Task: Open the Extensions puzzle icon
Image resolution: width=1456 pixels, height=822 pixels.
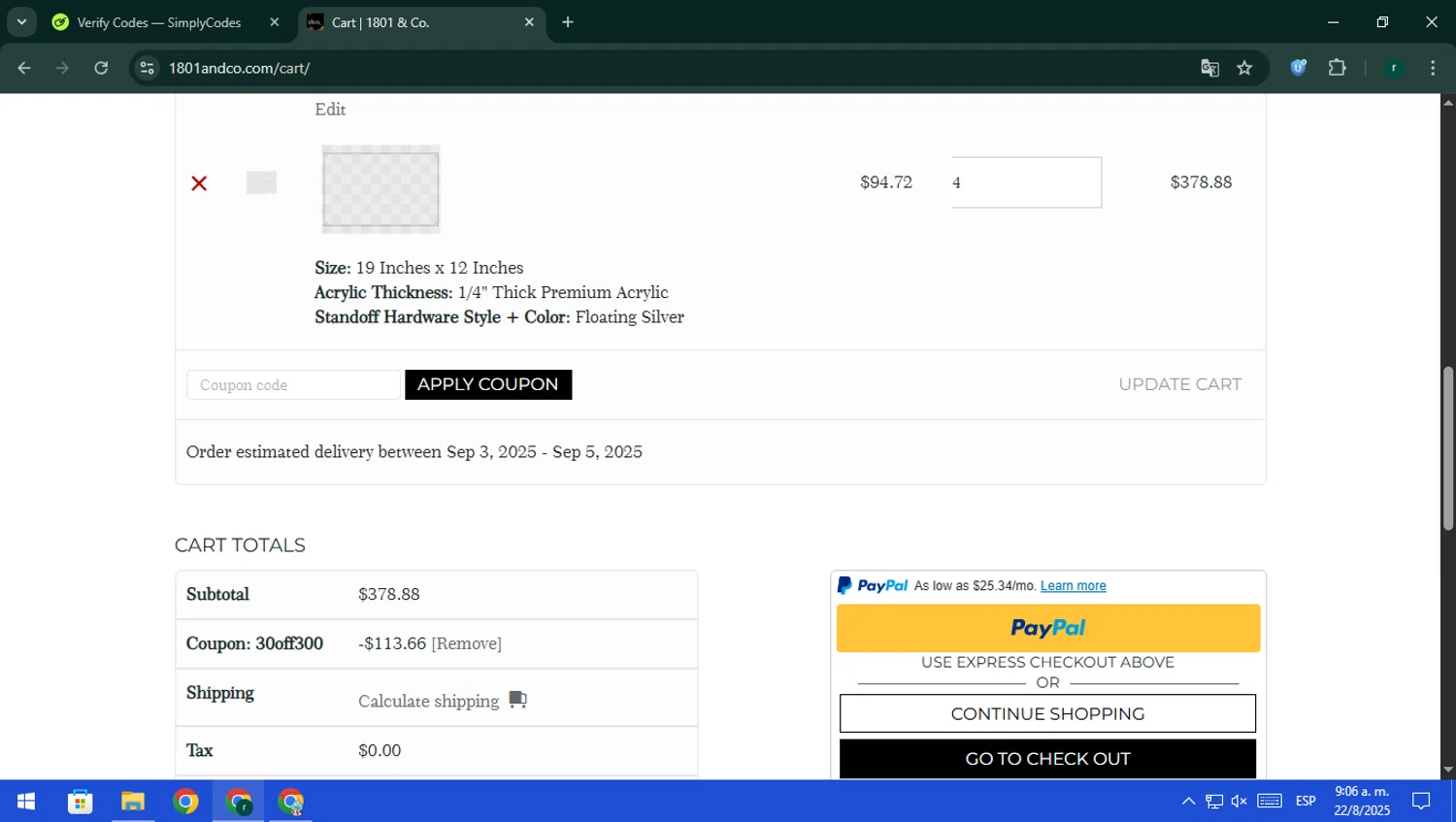Action: (x=1337, y=68)
